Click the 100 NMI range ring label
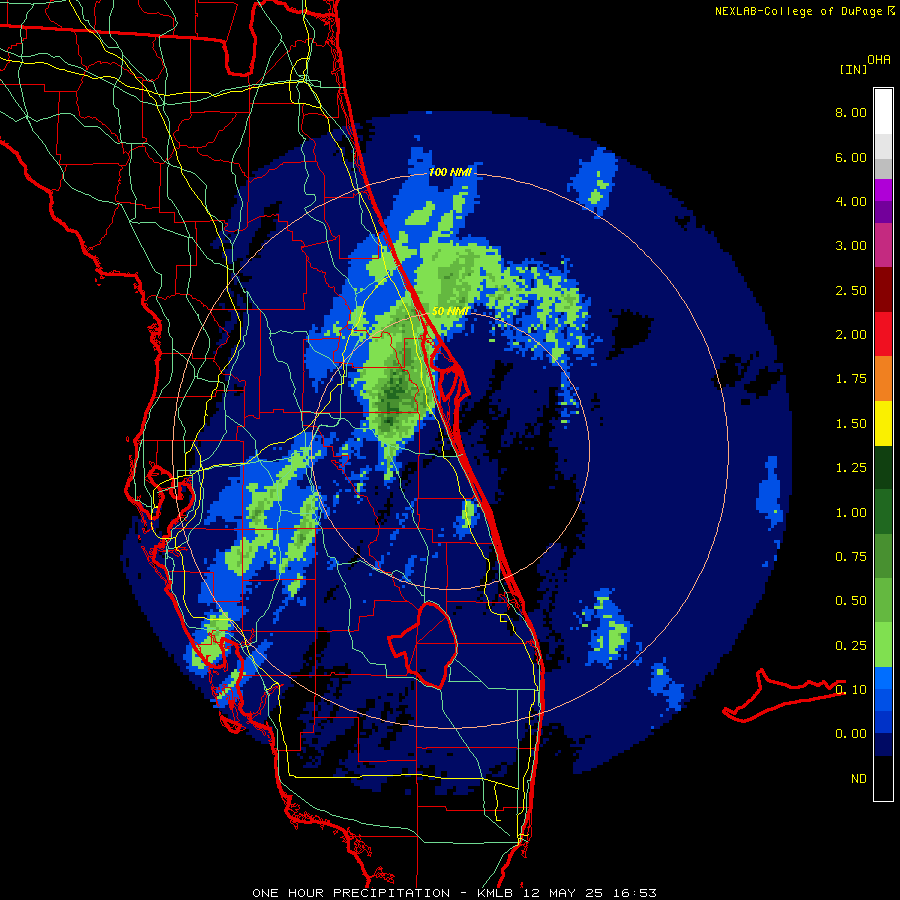 pos(451,172)
